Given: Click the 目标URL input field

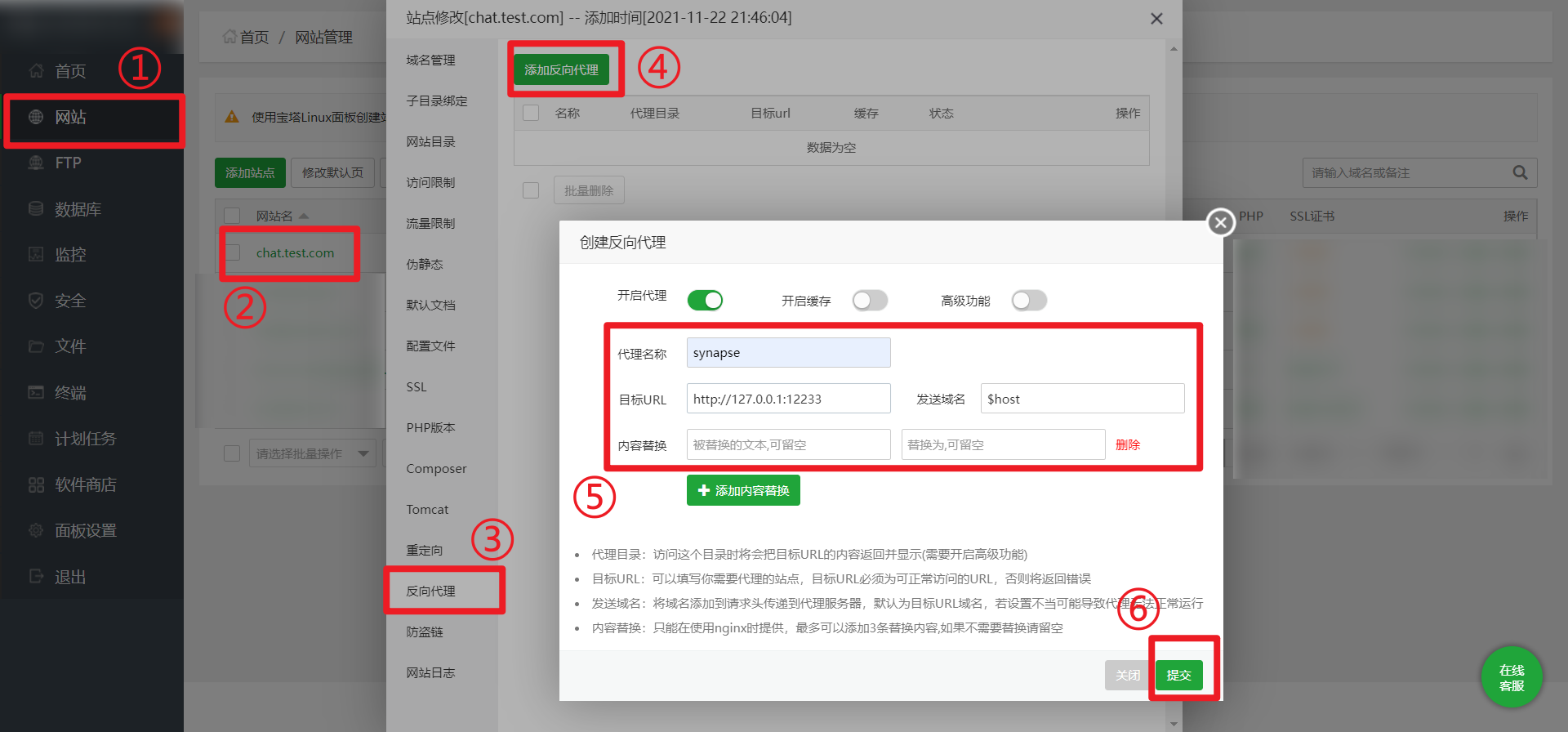Looking at the screenshot, I should (788, 399).
